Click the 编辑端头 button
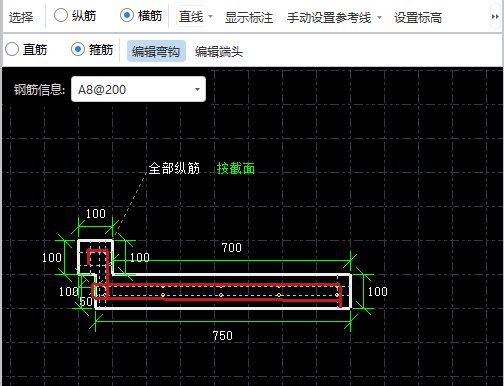Screen dimensions: 504x386 point(219,51)
